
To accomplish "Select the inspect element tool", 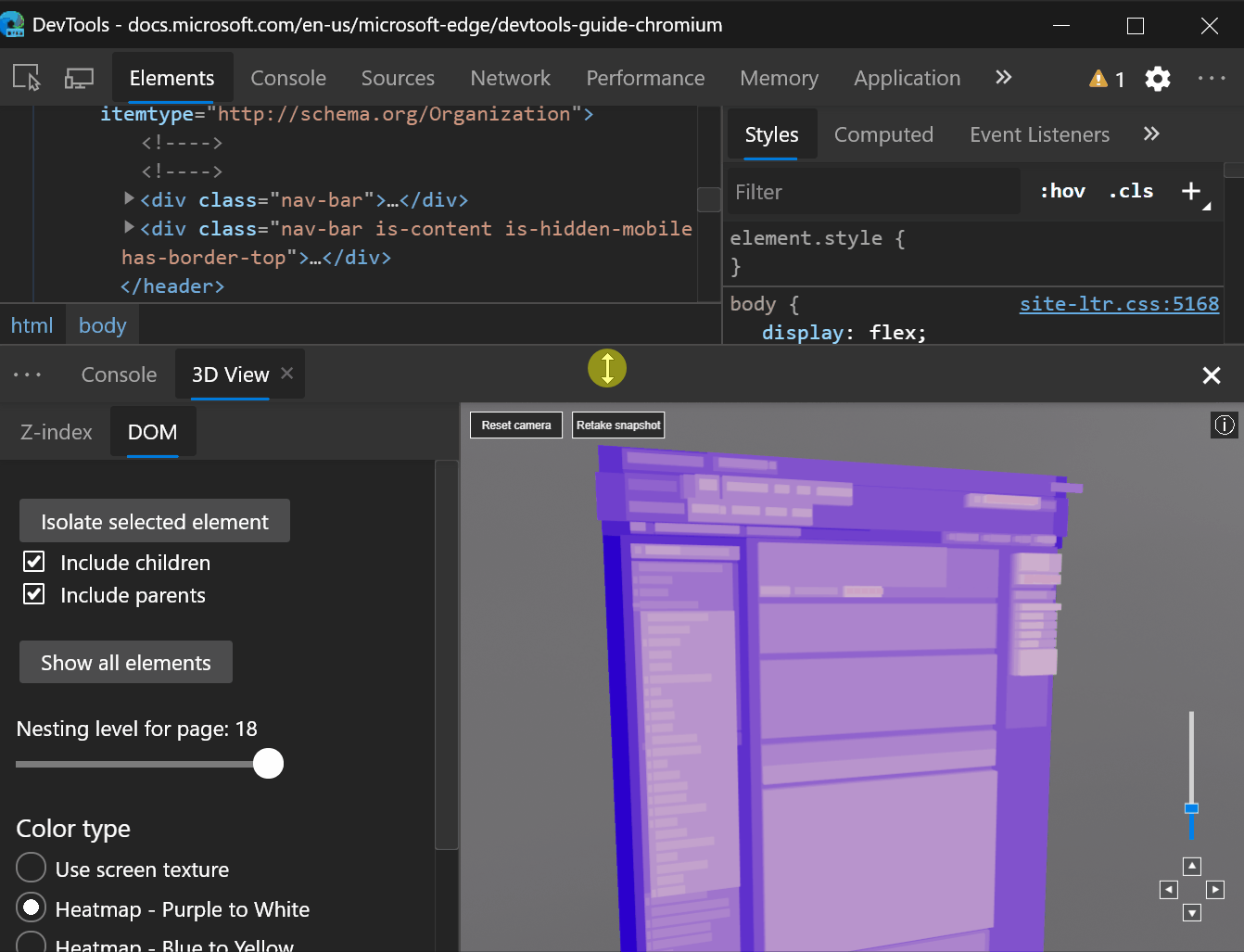I will click(x=27, y=78).
